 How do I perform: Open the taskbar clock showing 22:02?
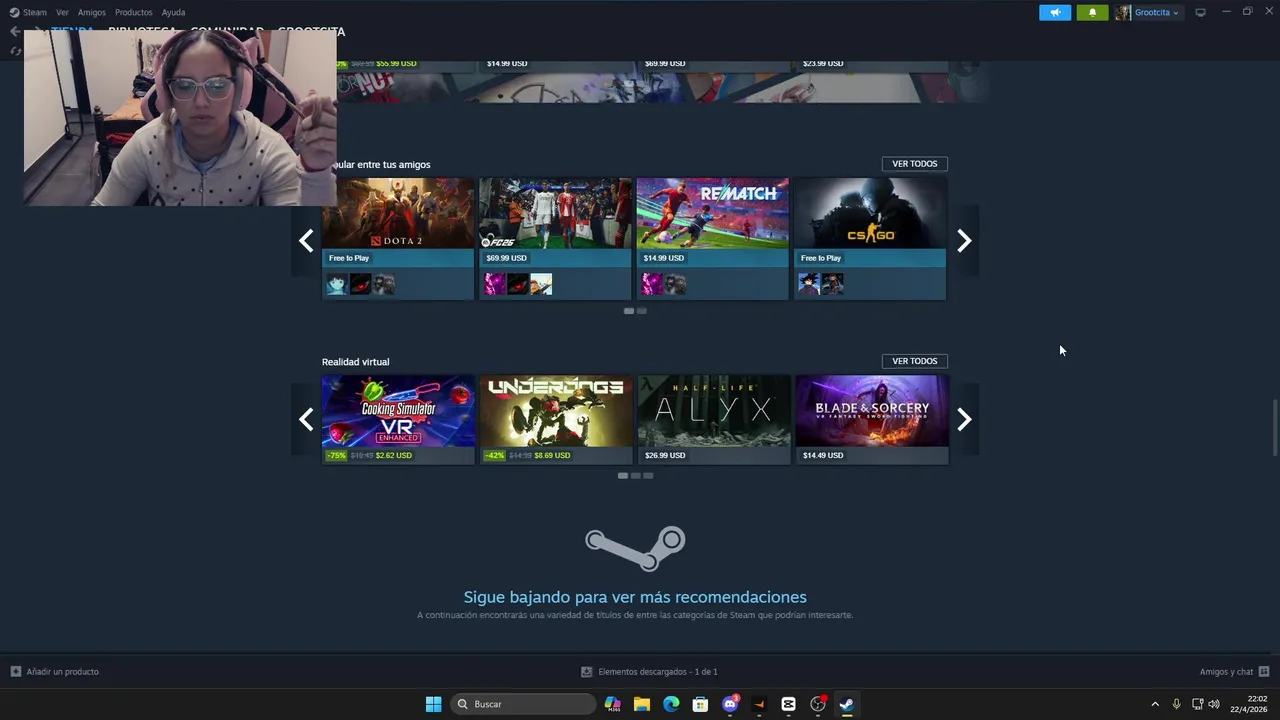coord(1249,704)
